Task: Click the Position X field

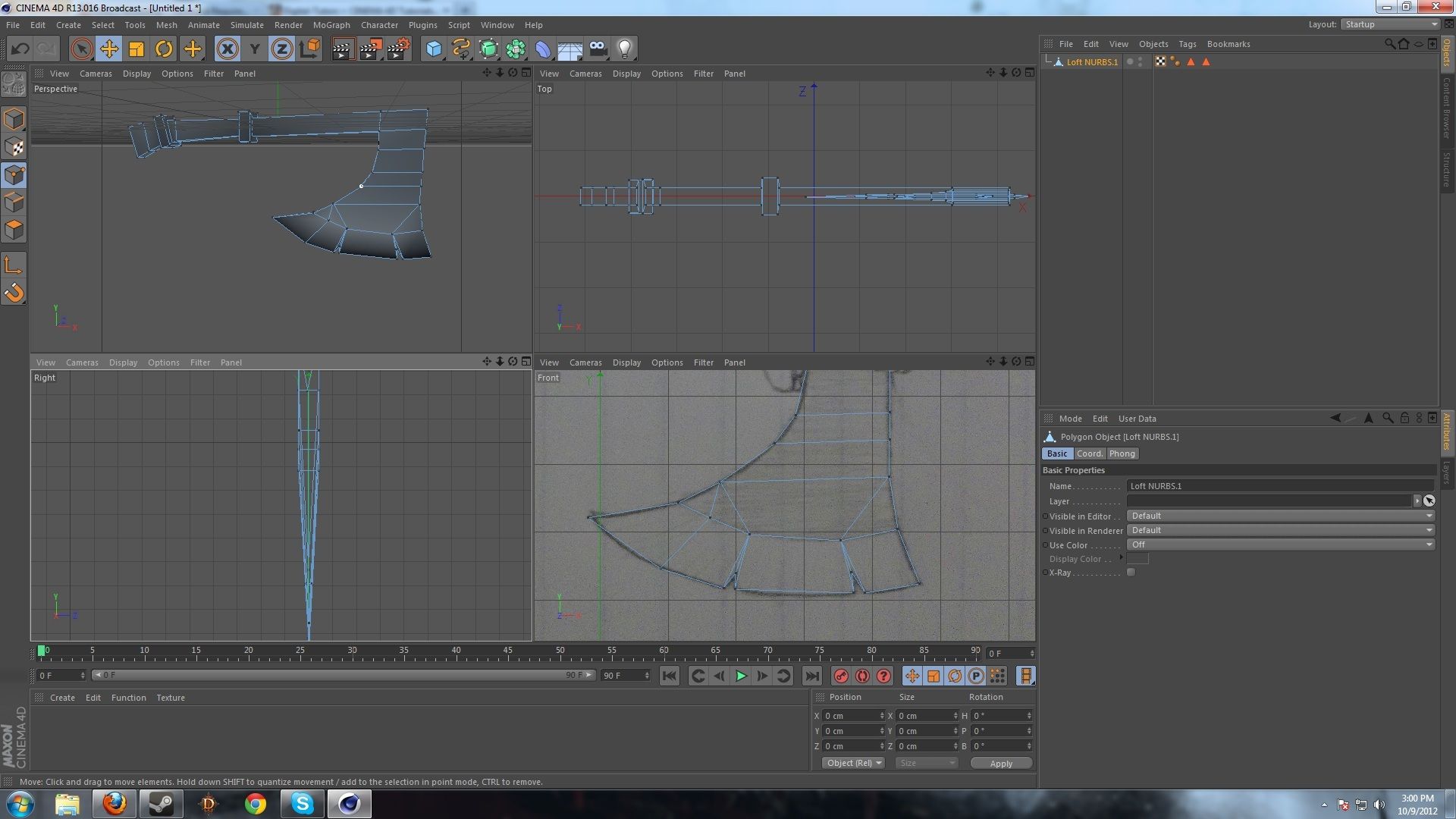Action: click(854, 716)
